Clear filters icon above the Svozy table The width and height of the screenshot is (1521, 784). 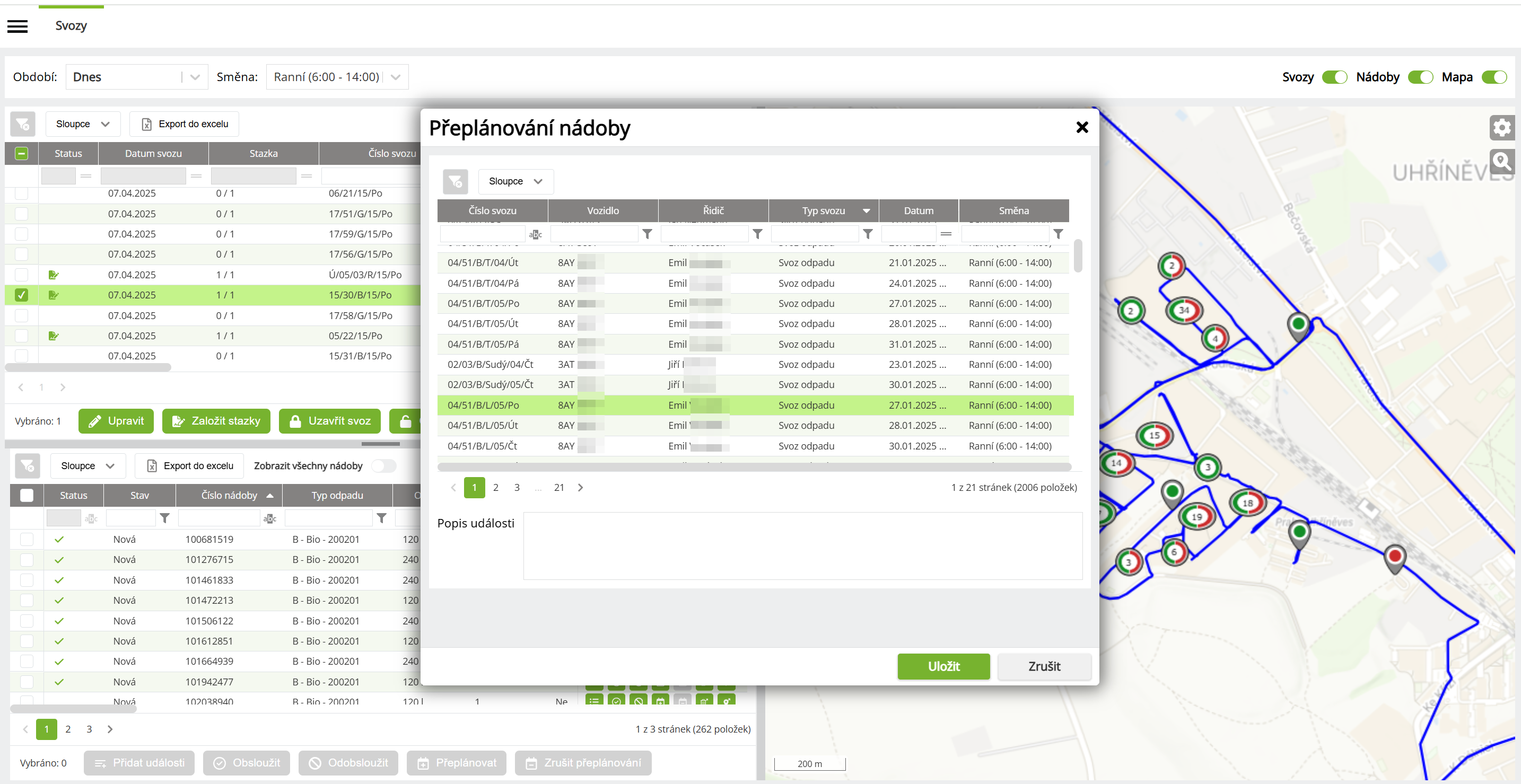coord(22,124)
